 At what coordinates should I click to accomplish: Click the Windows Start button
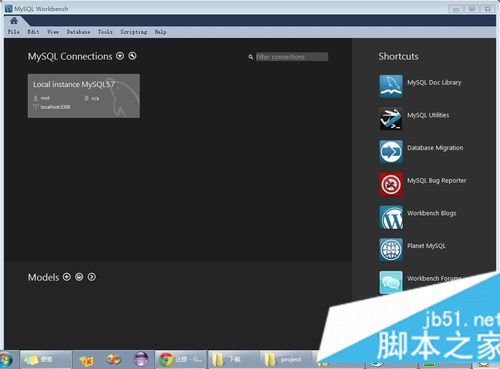click(x=6, y=360)
